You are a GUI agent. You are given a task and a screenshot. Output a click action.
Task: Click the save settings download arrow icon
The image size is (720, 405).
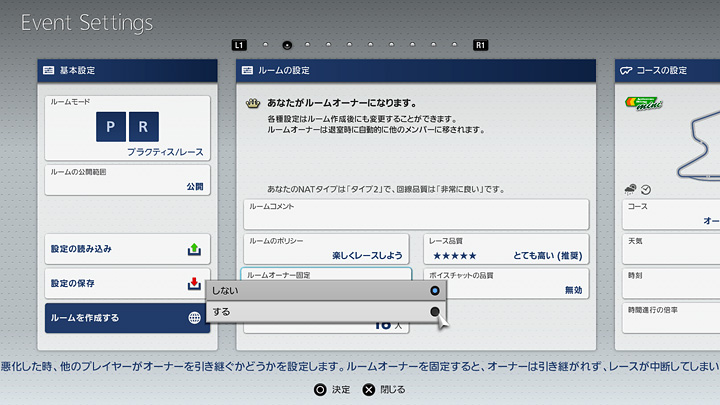[x=194, y=284]
